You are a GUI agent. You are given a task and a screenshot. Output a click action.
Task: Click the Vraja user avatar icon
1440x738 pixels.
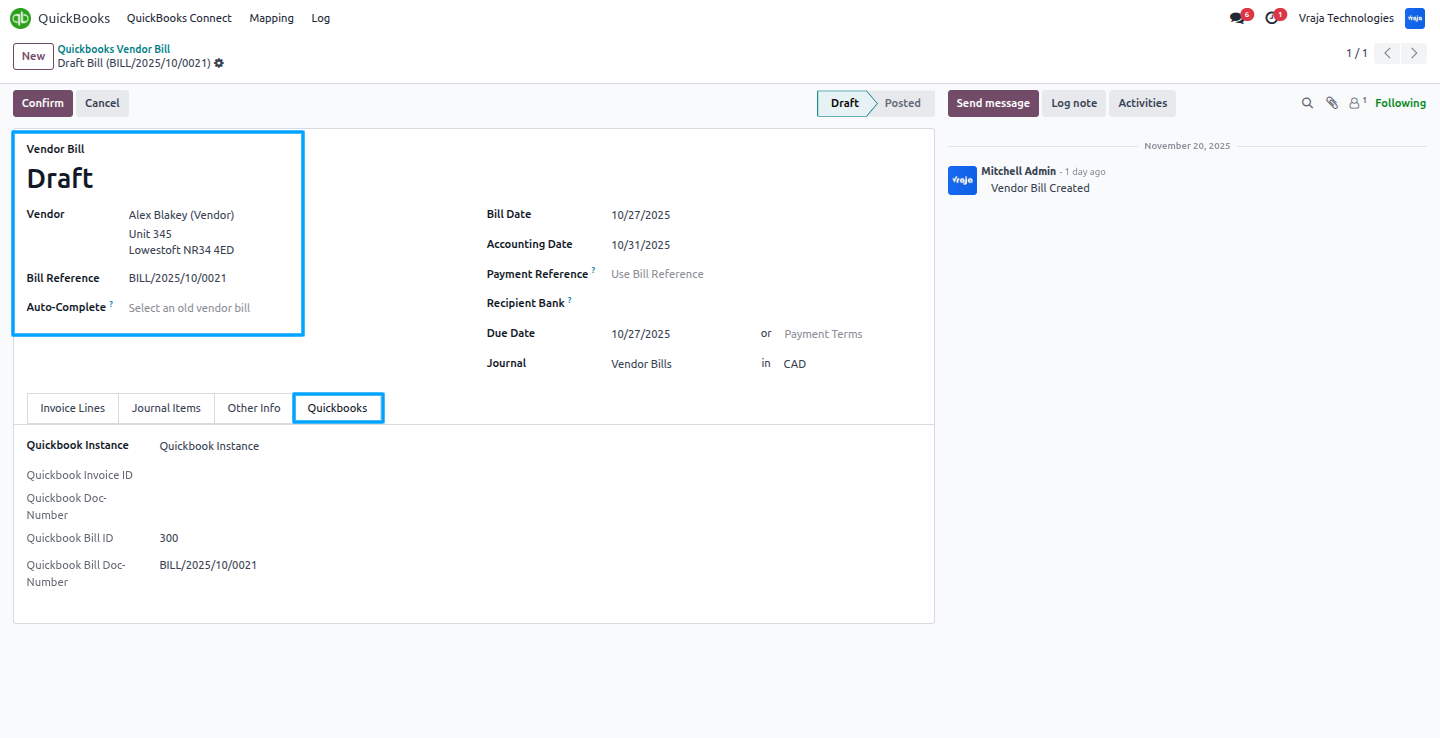point(1415,18)
